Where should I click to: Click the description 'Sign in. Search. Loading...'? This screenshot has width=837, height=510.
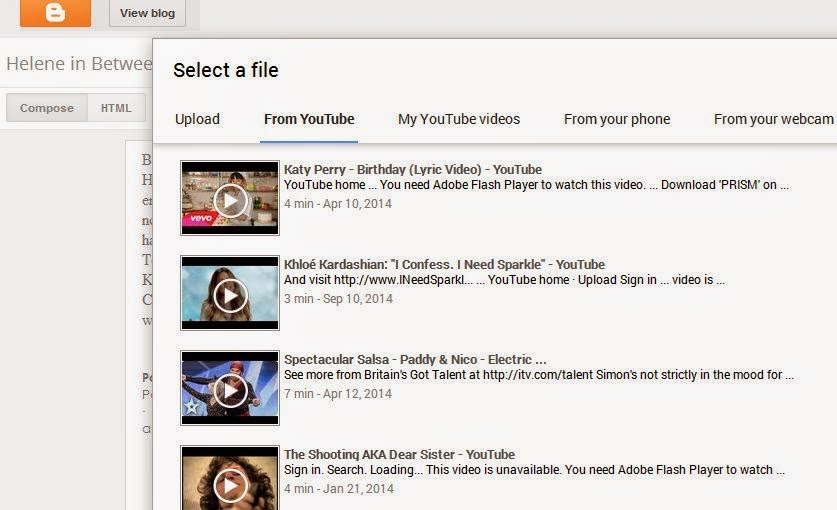(534, 470)
